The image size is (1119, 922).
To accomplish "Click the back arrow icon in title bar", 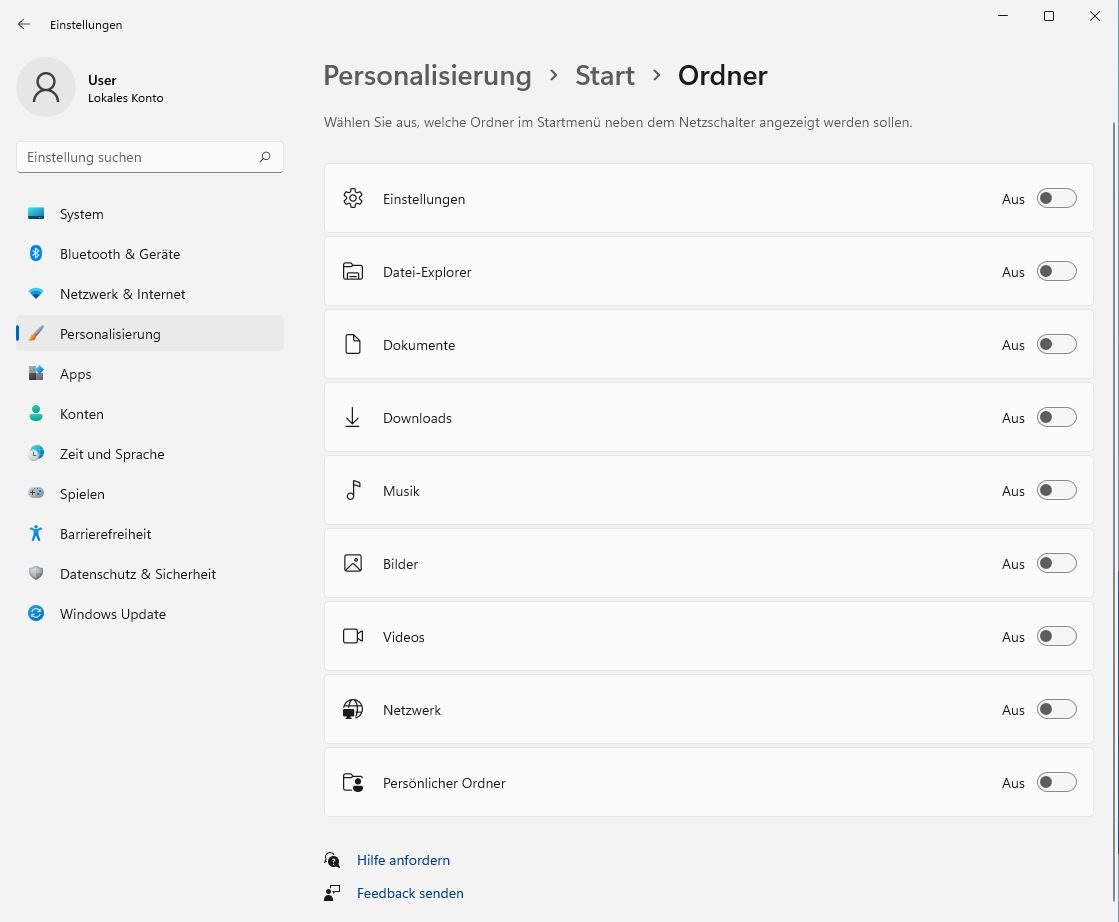I will tap(24, 24).
